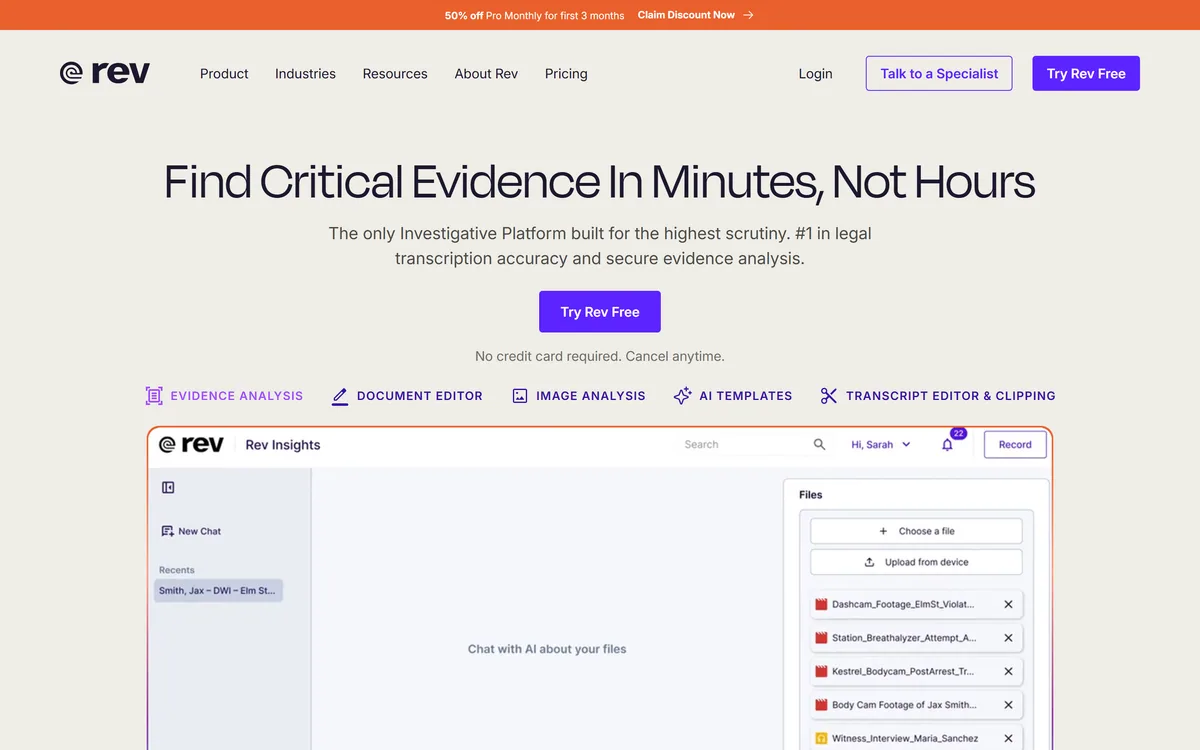Click the 50% off Pro Monthly banner text
Image resolution: width=1200 pixels, height=750 pixels.
coord(535,15)
